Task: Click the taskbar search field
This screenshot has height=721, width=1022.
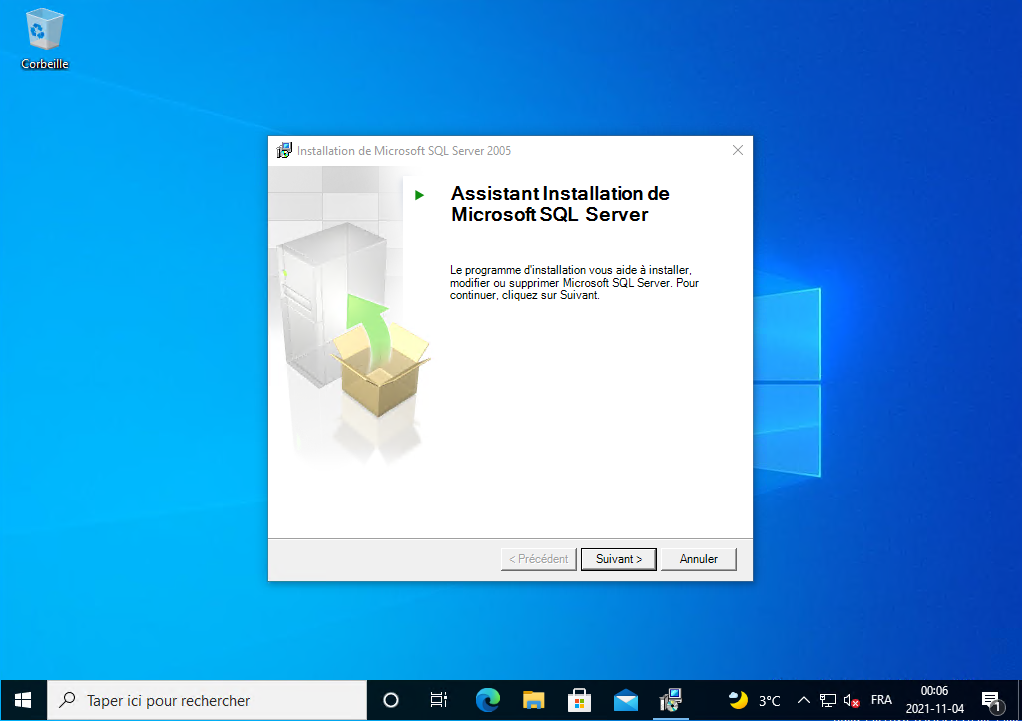Action: (x=208, y=700)
